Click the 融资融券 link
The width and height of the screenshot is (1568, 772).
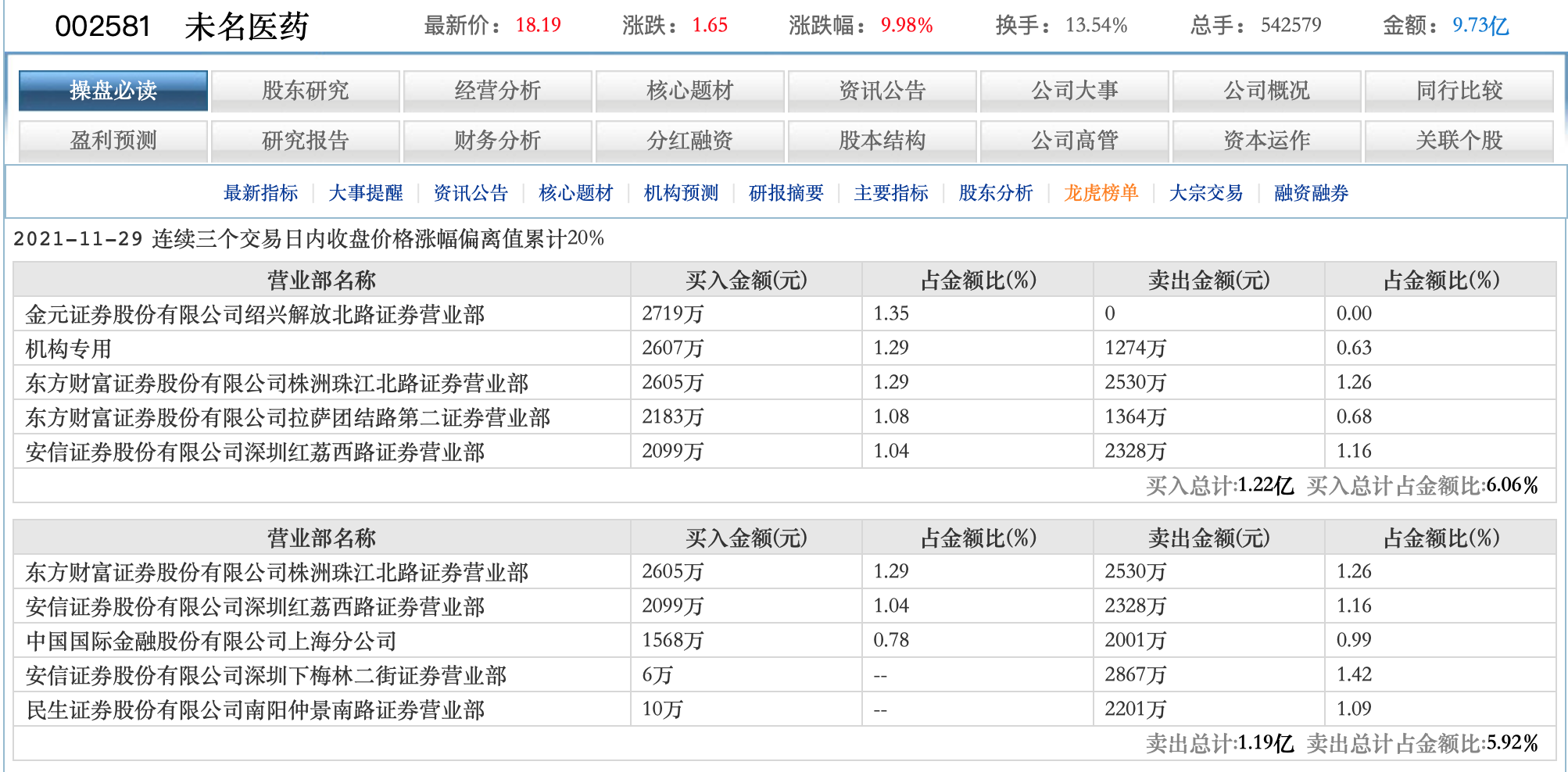(x=1311, y=193)
